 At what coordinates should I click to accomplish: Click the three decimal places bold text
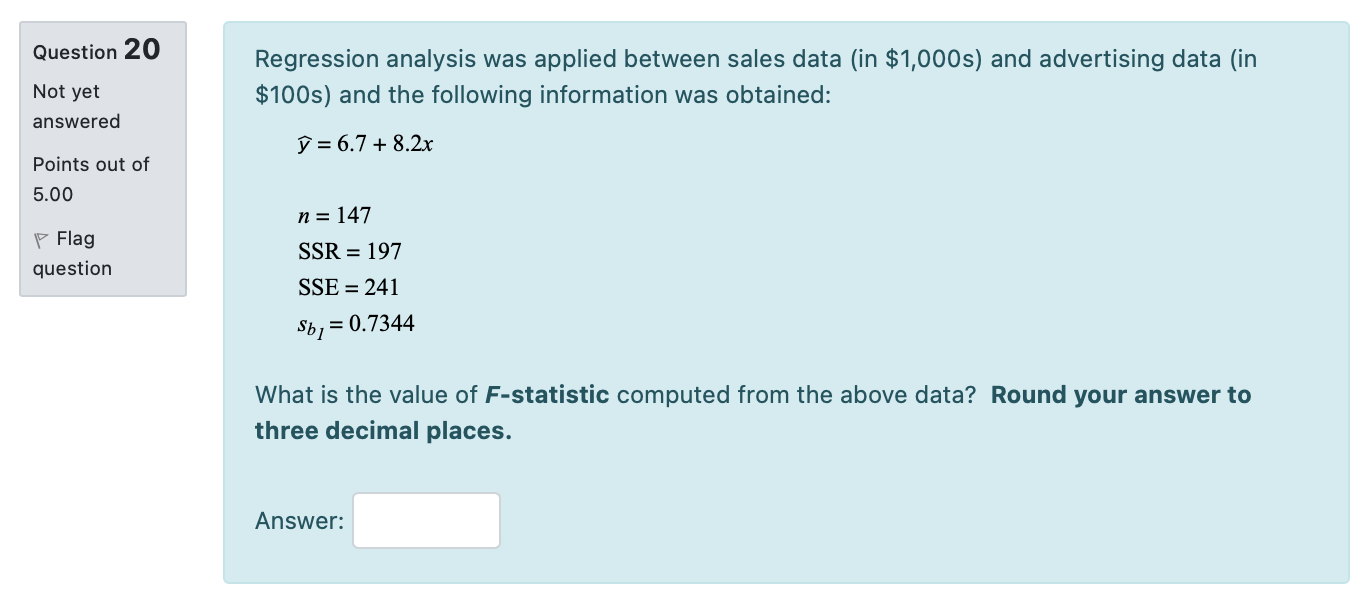pyautogui.click(x=382, y=431)
